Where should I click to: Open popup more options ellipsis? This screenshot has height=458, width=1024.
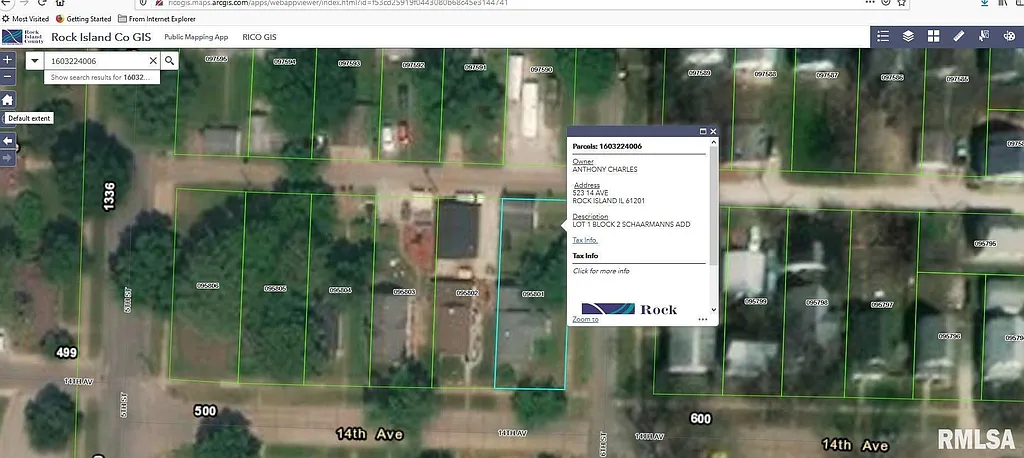point(703,320)
